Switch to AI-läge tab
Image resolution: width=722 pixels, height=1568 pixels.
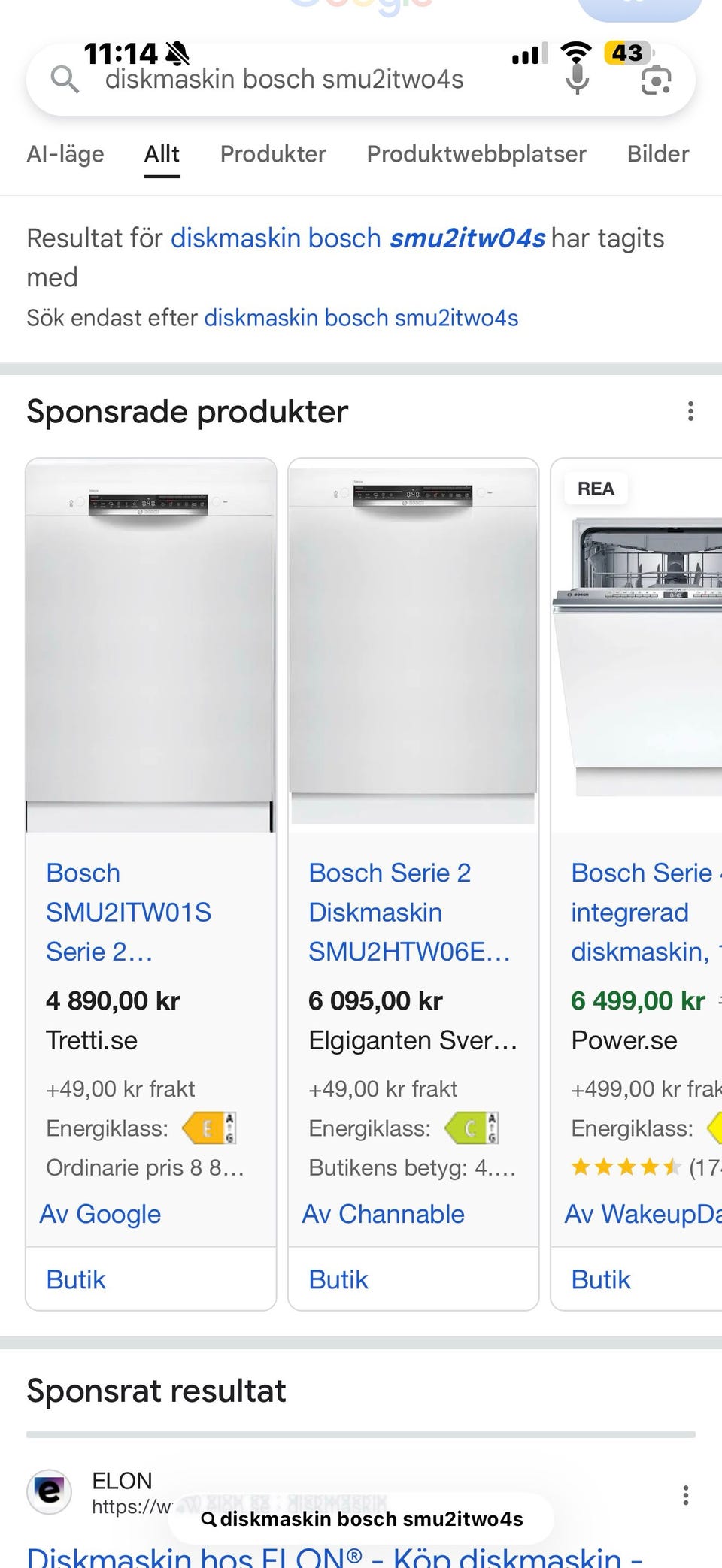tap(65, 154)
